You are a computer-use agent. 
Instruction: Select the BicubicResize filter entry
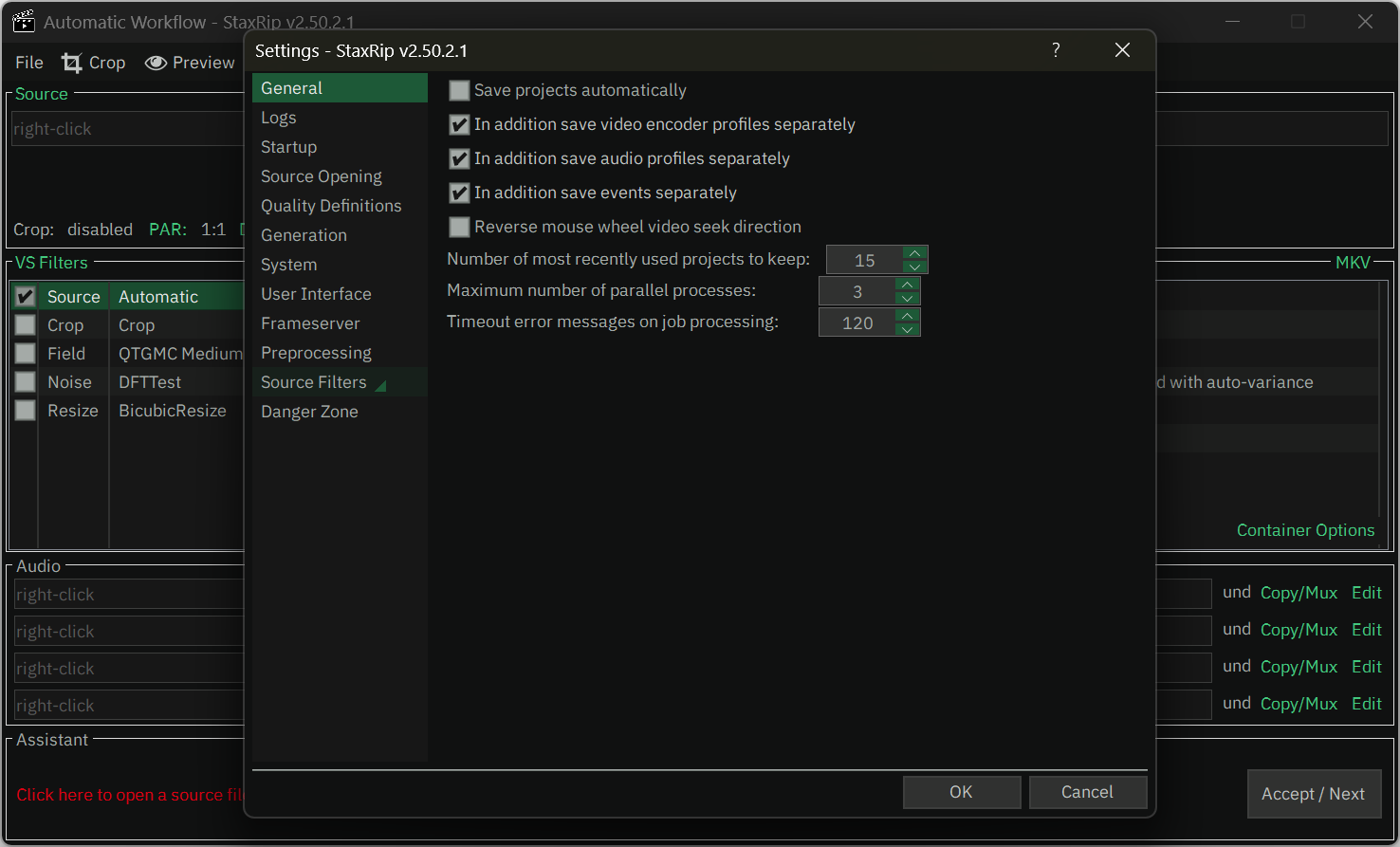coord(173,411)
